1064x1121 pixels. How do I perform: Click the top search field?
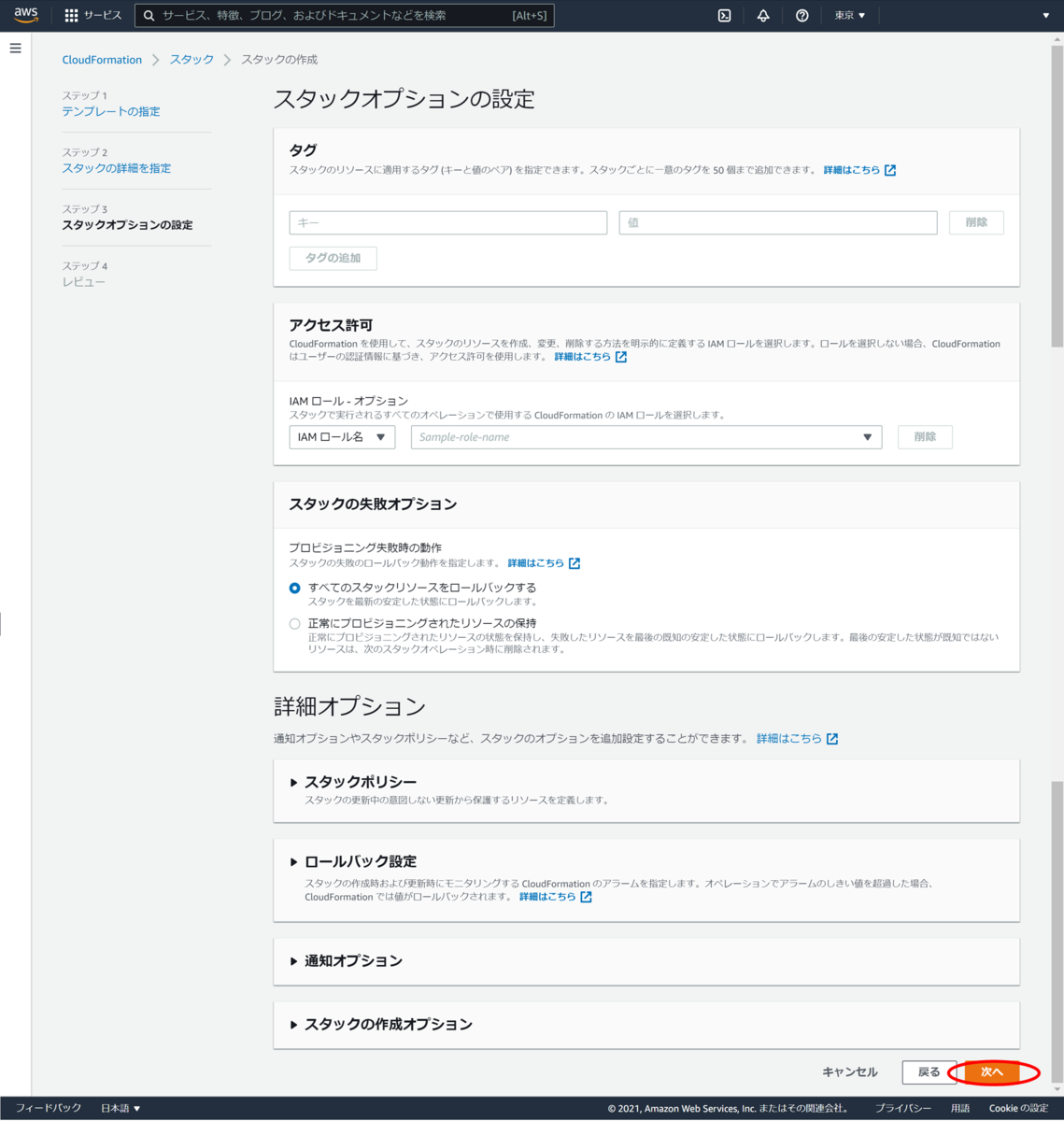click(345, 16)
